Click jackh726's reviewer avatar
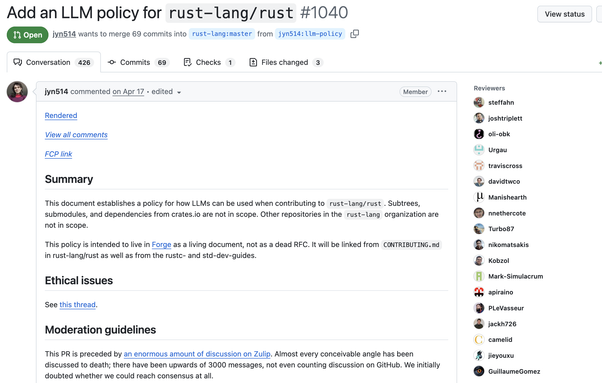The width and height of the screenshot is (602, 383). pyautogui.click(x=479, y=324)
